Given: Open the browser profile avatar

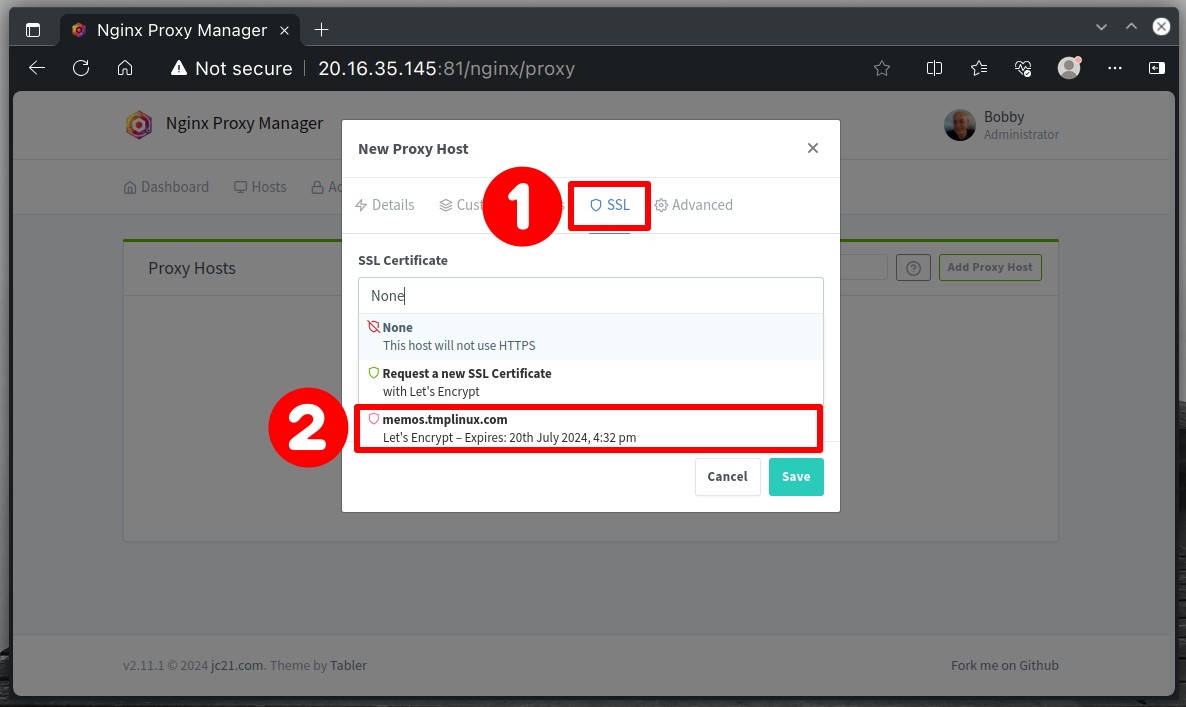Looking at the screenshot, I should click(1069, 68).
